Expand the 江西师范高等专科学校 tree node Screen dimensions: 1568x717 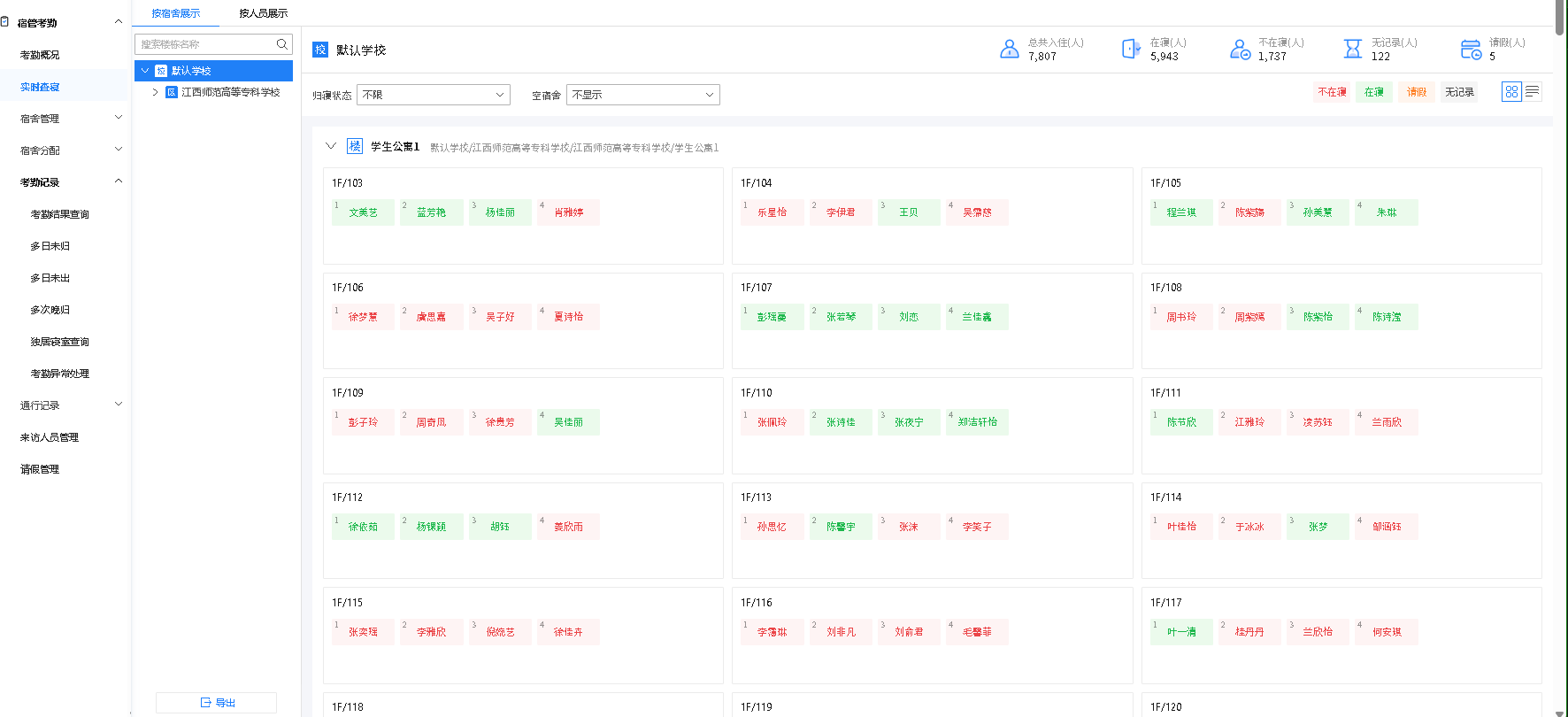(155, 92)
